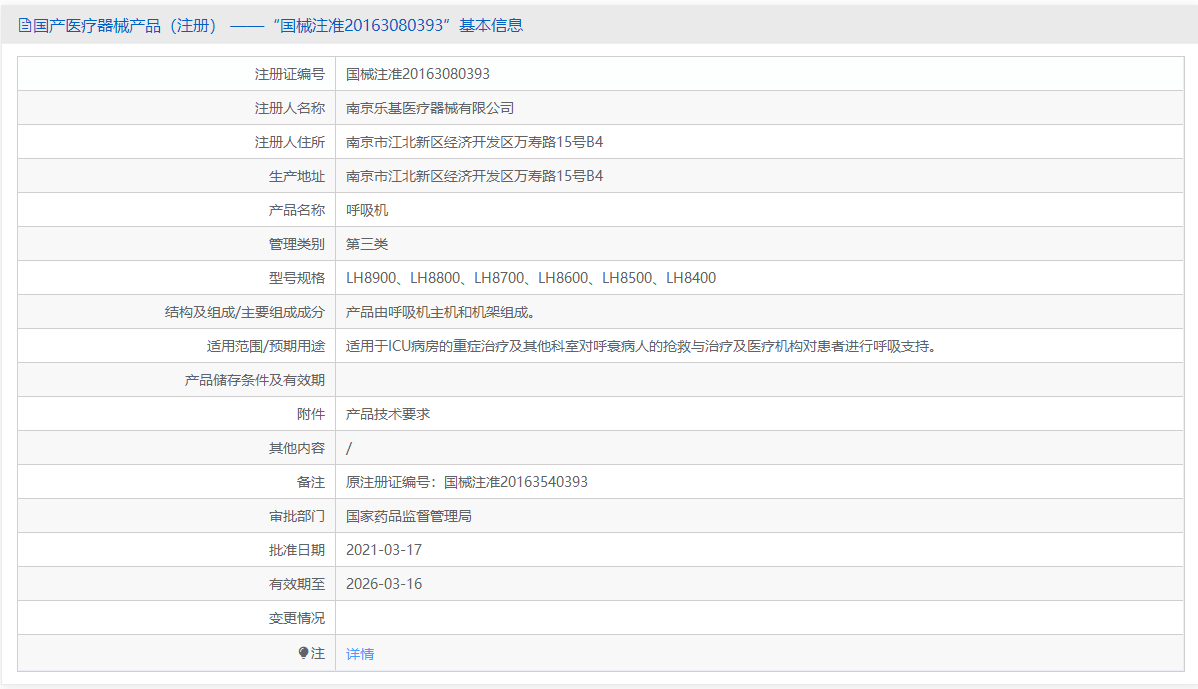Click the text 产品由呼吸机主机和机架组成。
The image size is (1198, 689).
coord(443,312)
